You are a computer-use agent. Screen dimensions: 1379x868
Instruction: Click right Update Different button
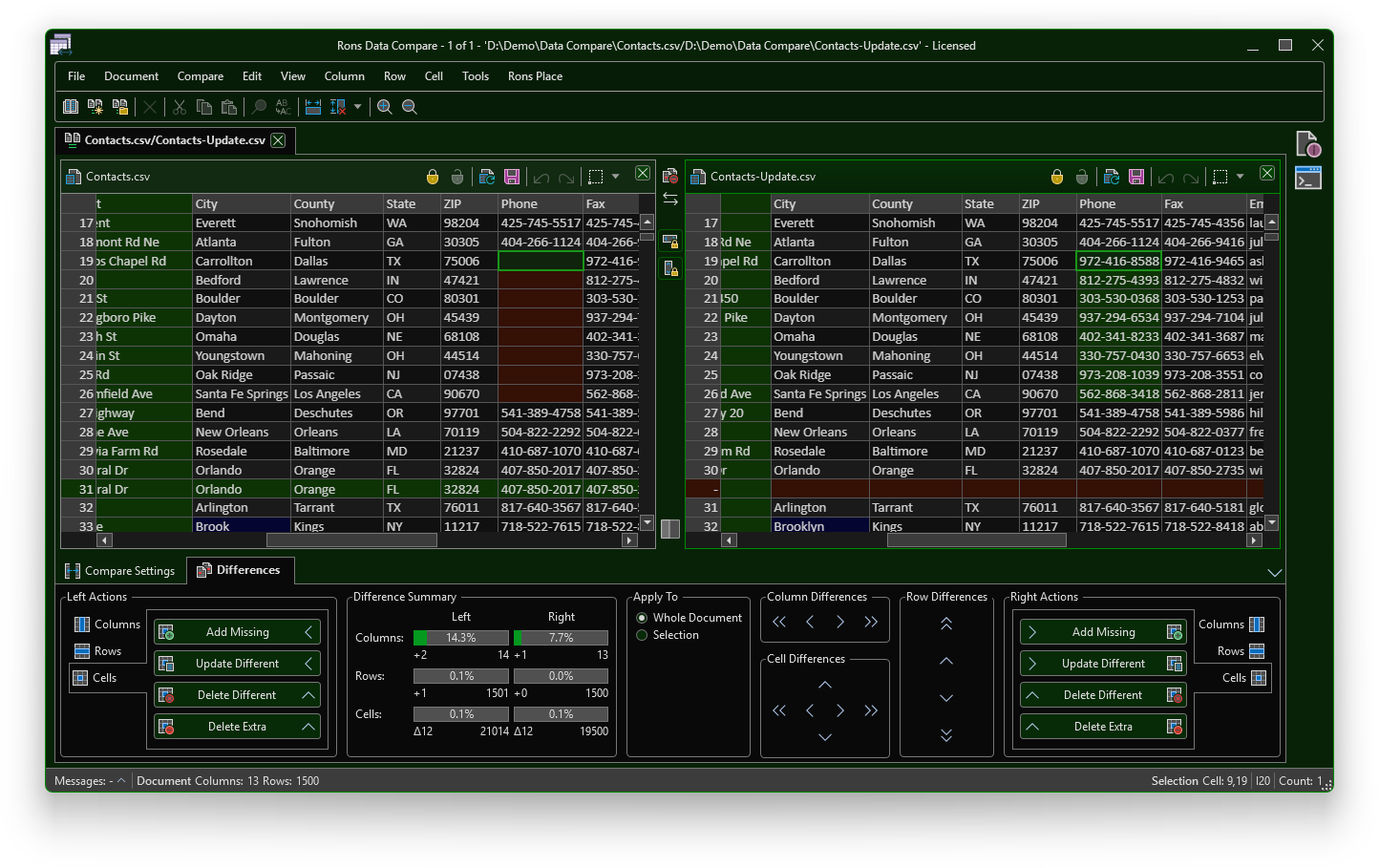pos(1103,664)
